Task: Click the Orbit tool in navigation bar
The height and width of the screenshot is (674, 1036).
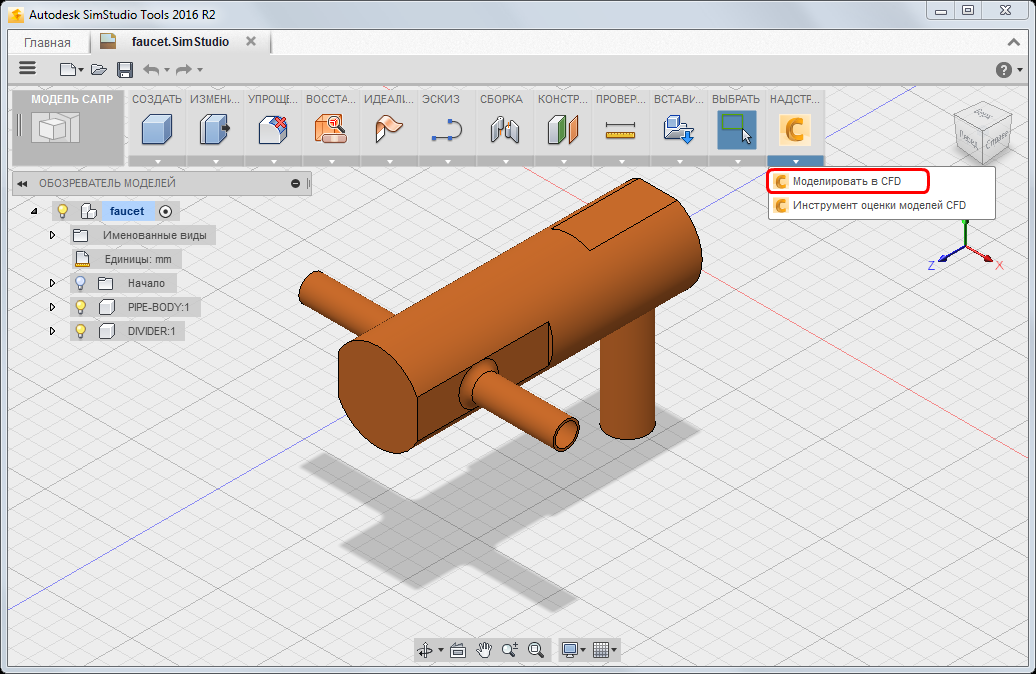Action: [x=426, y=650]
